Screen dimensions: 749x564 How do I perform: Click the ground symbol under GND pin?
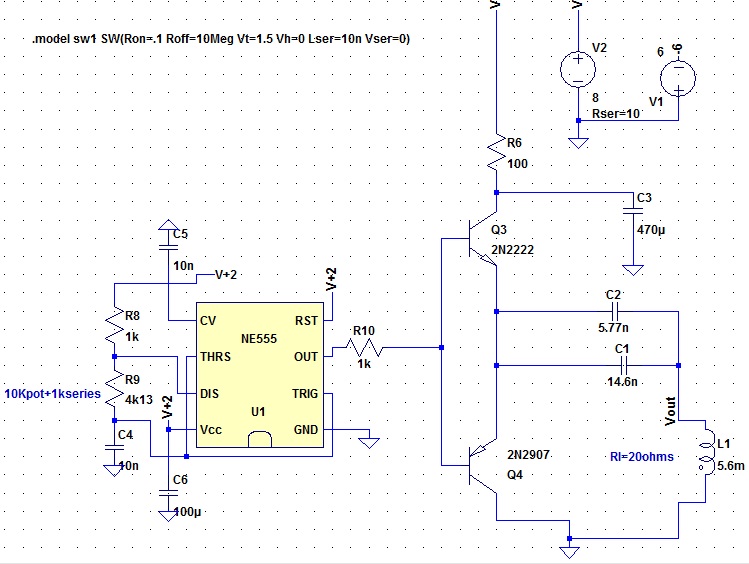(369, 442)
